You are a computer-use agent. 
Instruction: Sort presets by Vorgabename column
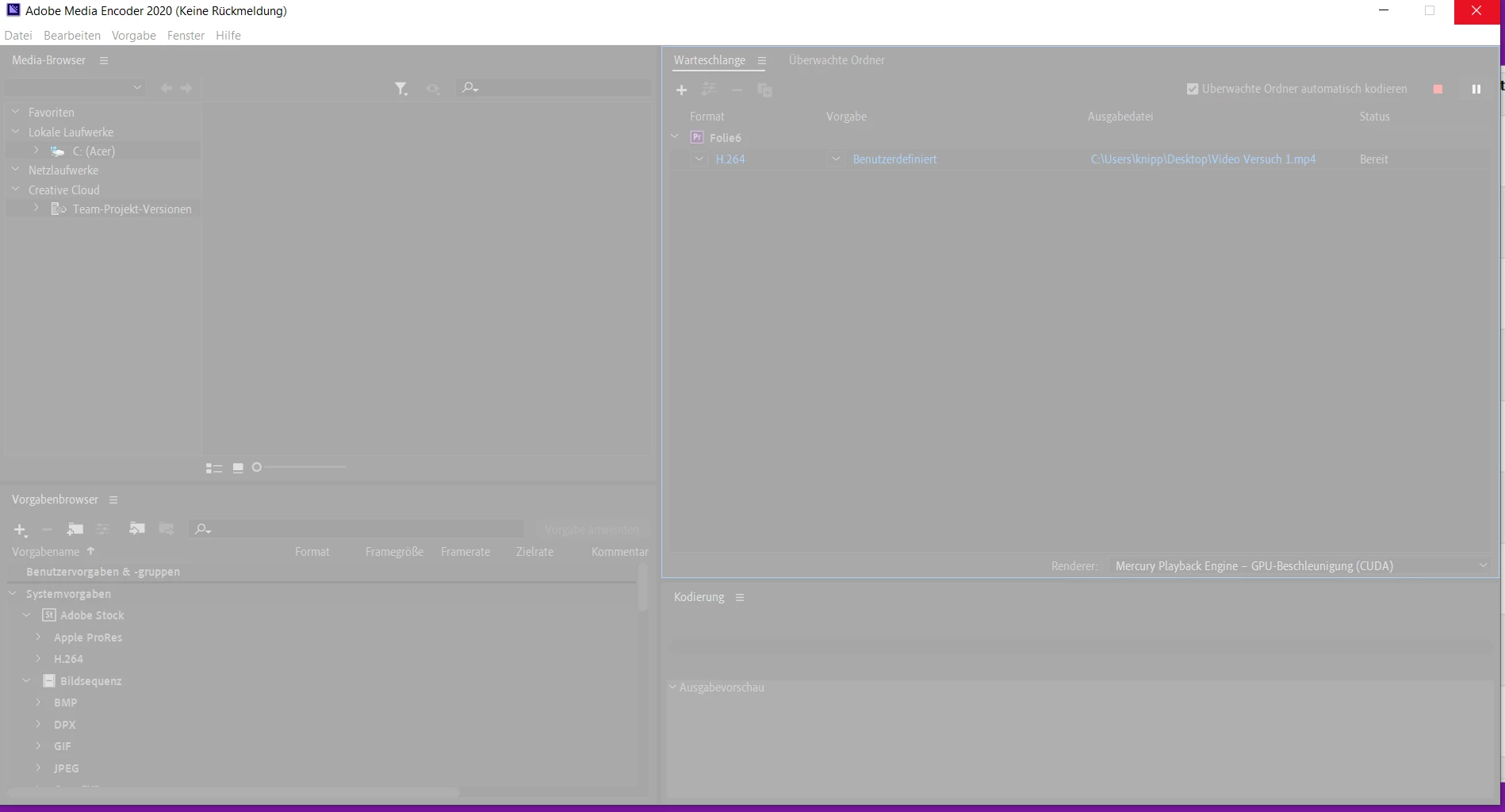(x=46, y=552)
